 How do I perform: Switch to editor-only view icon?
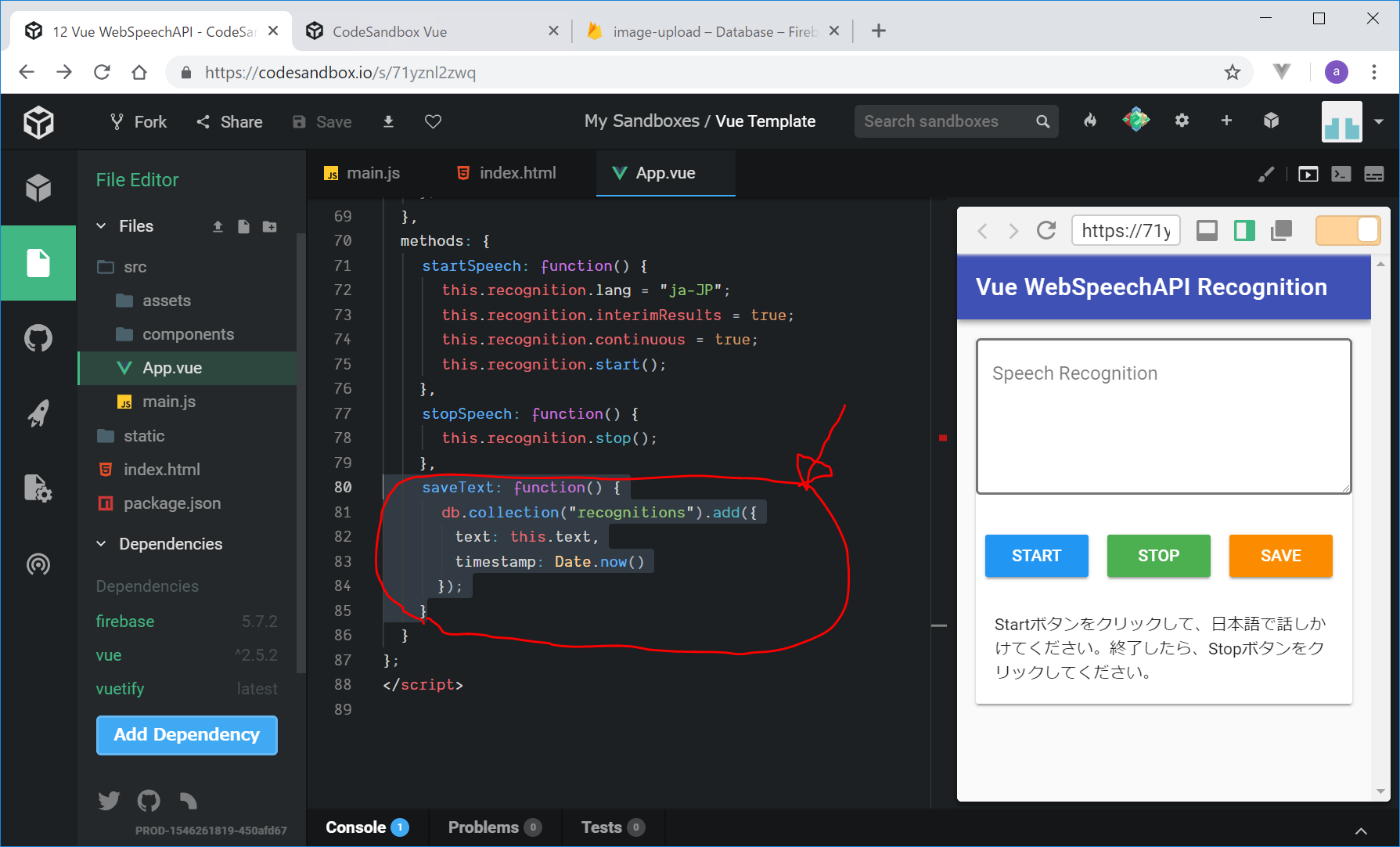[x=1341, y=174]
